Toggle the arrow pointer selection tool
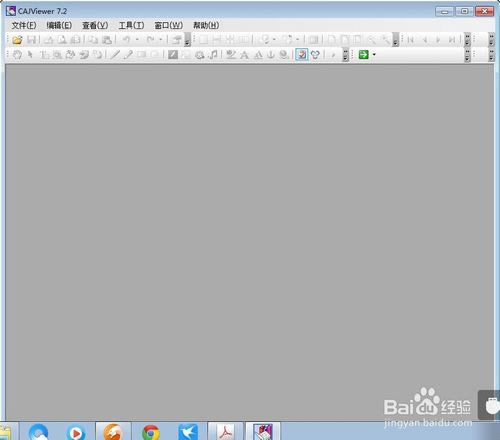 point(30,54)
